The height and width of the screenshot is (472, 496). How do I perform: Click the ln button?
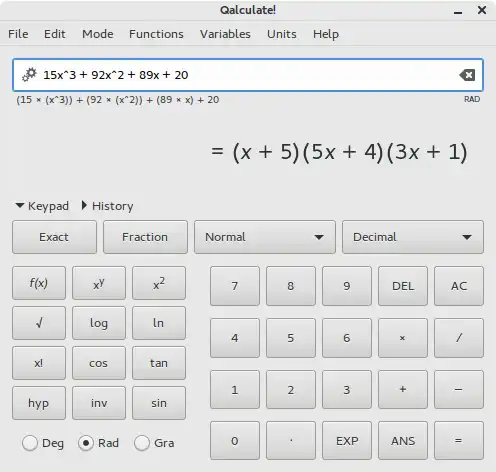[x=159, y=323]
